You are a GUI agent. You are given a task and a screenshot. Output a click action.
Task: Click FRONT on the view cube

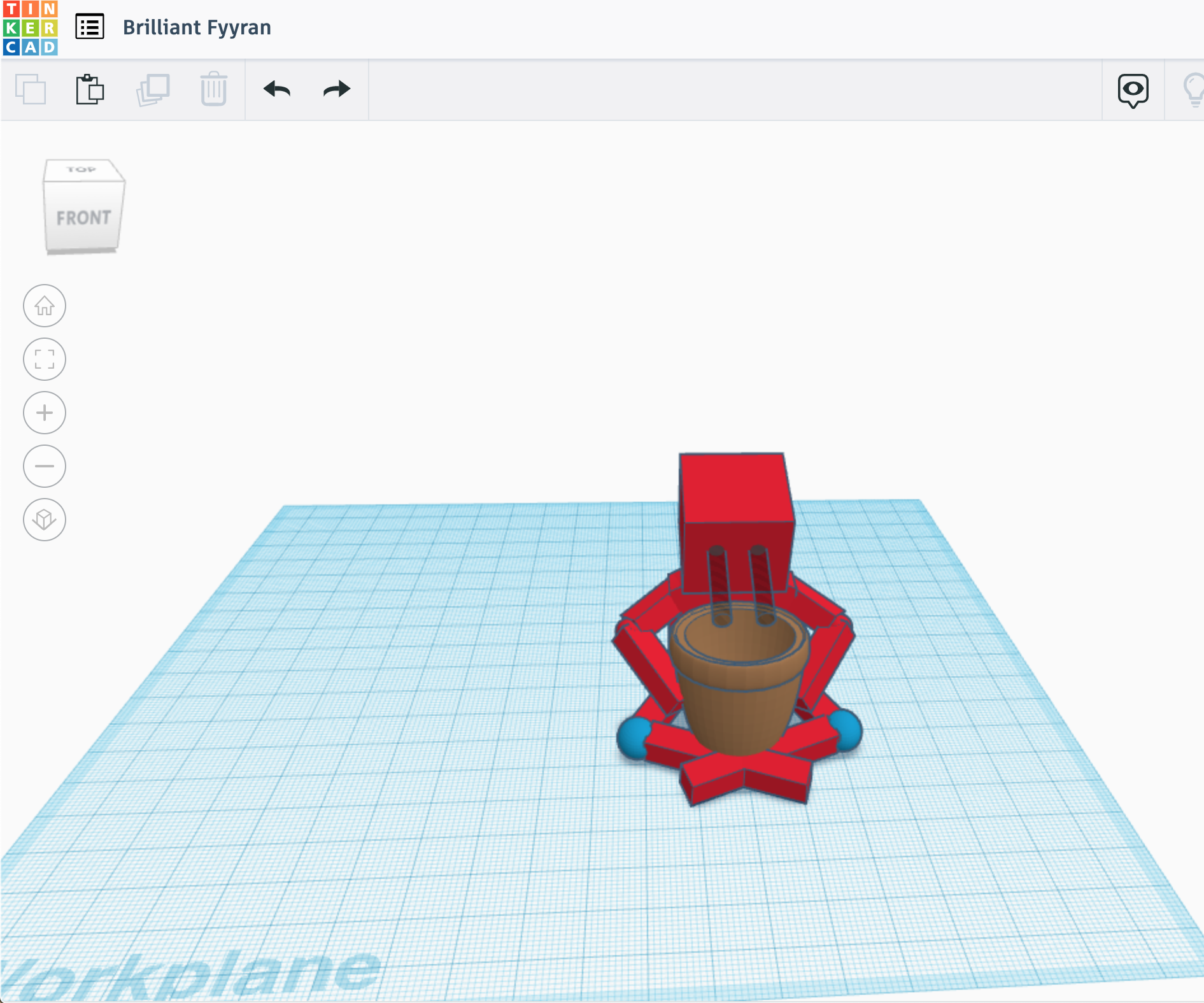coord(83,217)
